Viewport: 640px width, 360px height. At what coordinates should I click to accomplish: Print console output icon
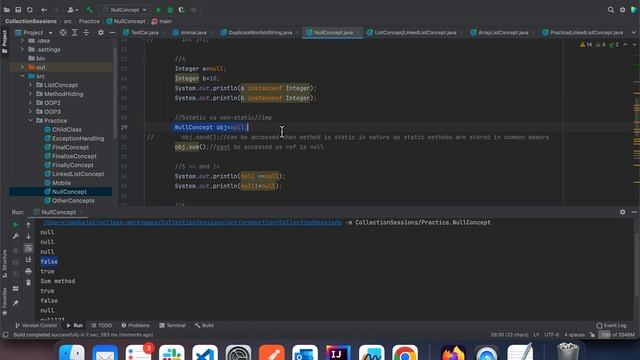coord(28,271)
